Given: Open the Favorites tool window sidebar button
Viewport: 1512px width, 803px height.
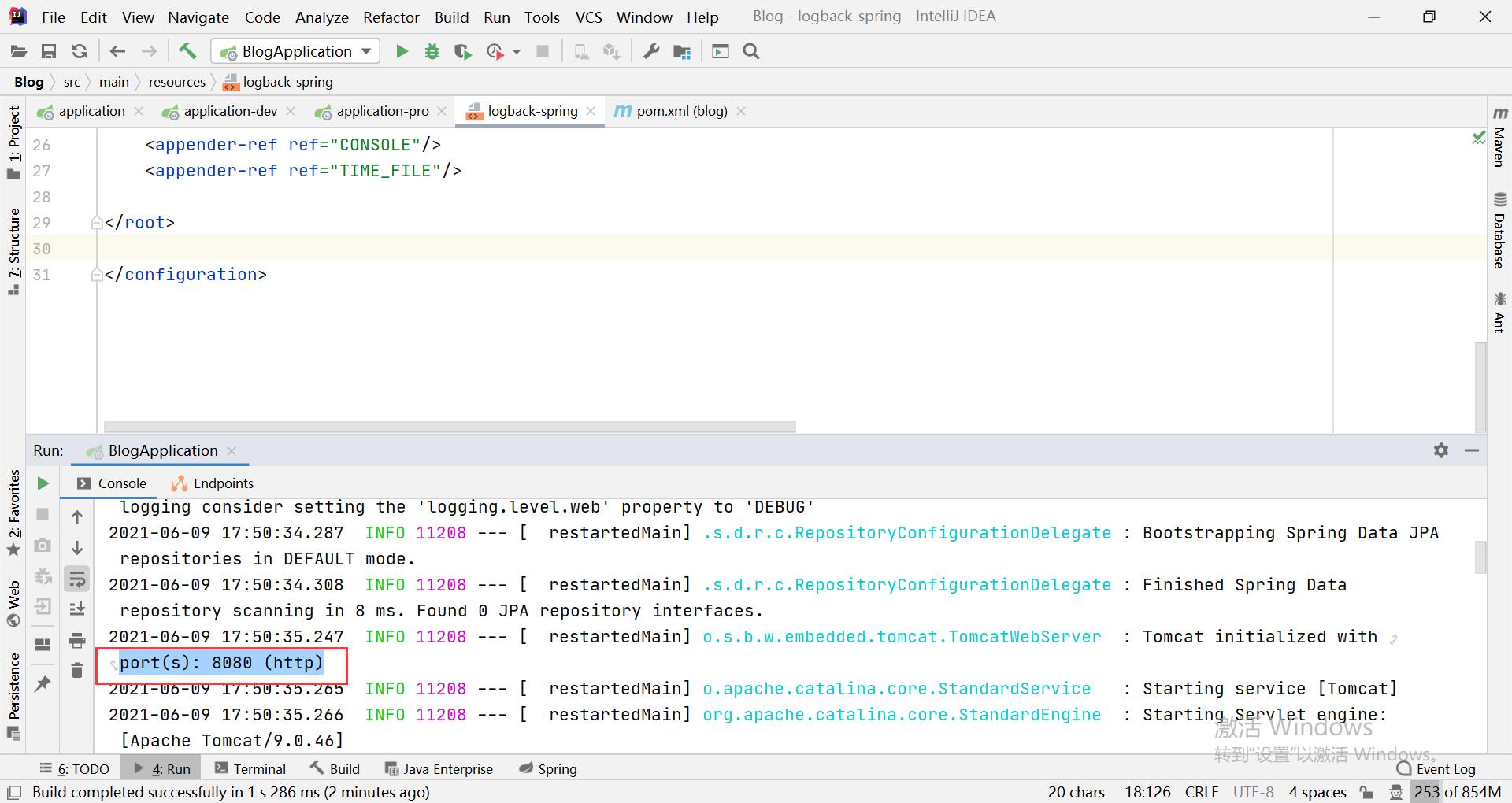Looking at the screenshot, I should click(x=13, y=513).
